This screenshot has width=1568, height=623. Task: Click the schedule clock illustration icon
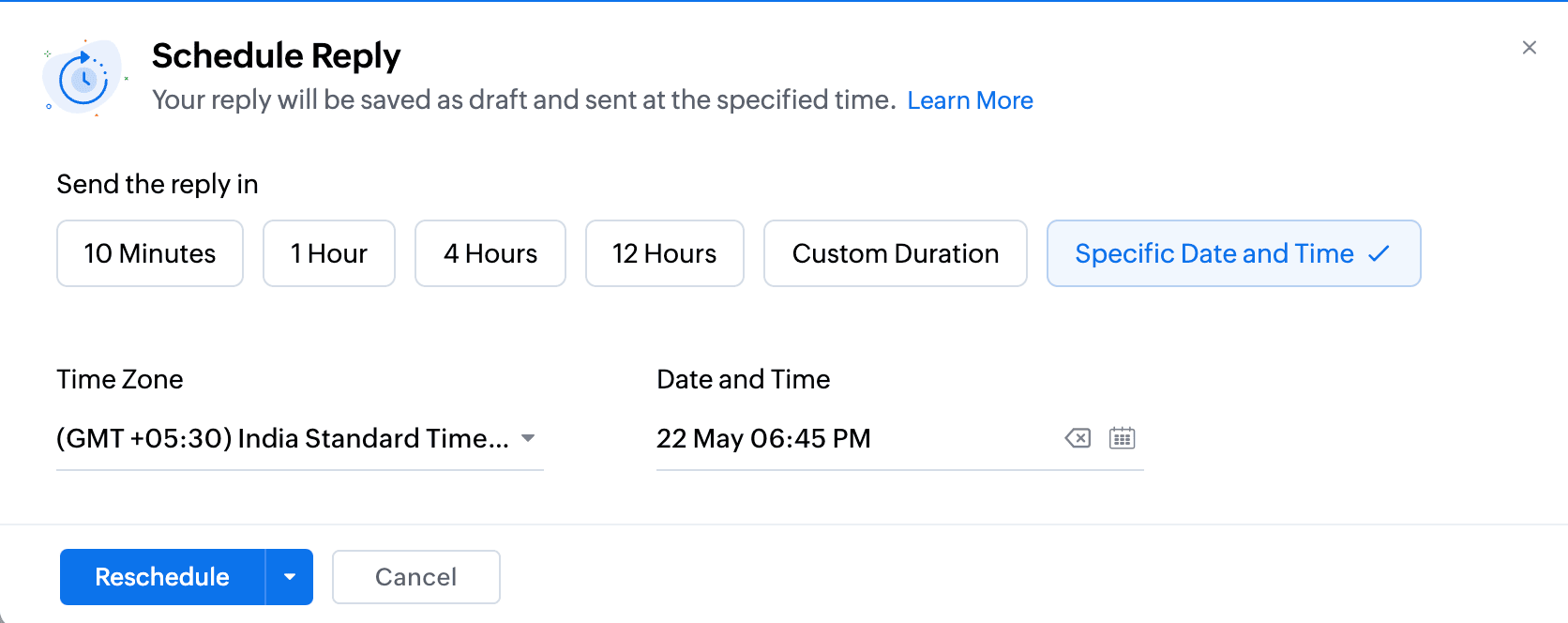[83, 78]
